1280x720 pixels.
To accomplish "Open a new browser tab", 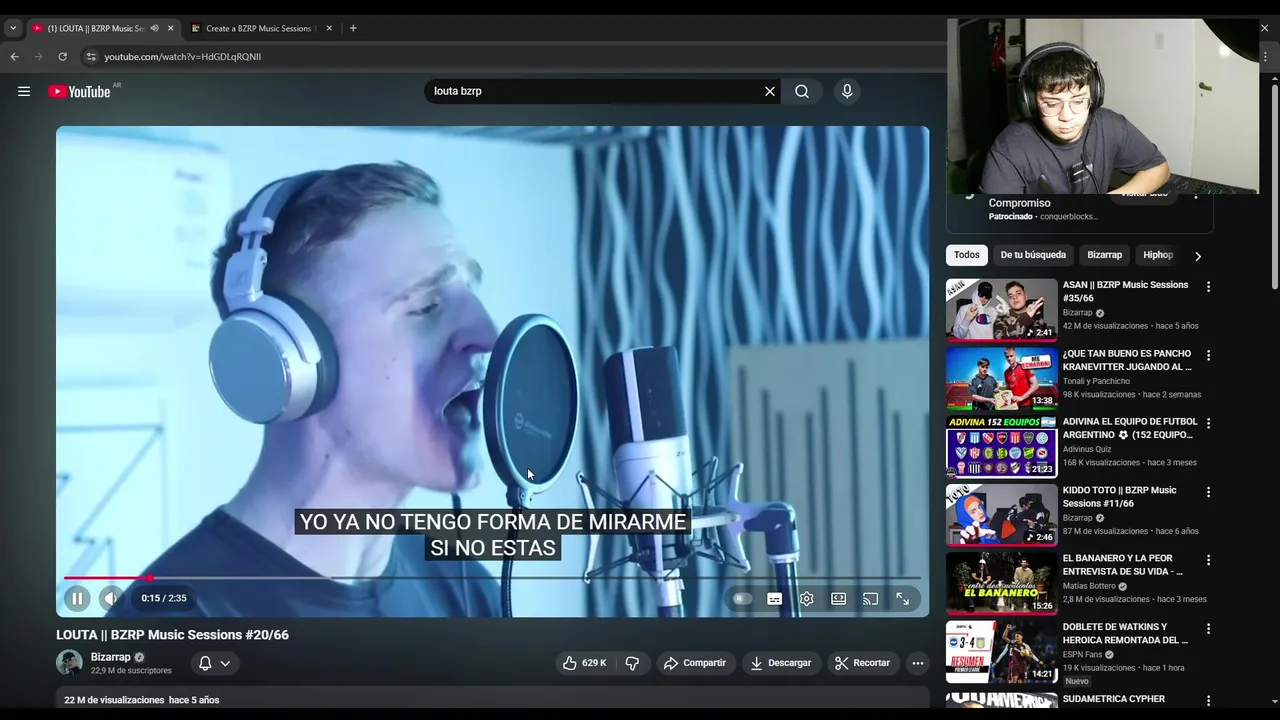I will pos(353,28).
